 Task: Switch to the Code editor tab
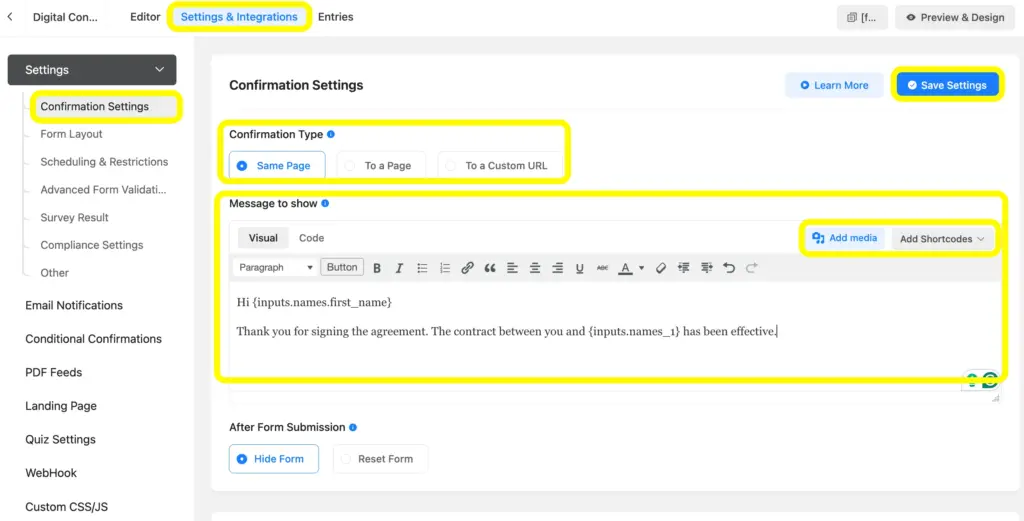click(312, 238)
